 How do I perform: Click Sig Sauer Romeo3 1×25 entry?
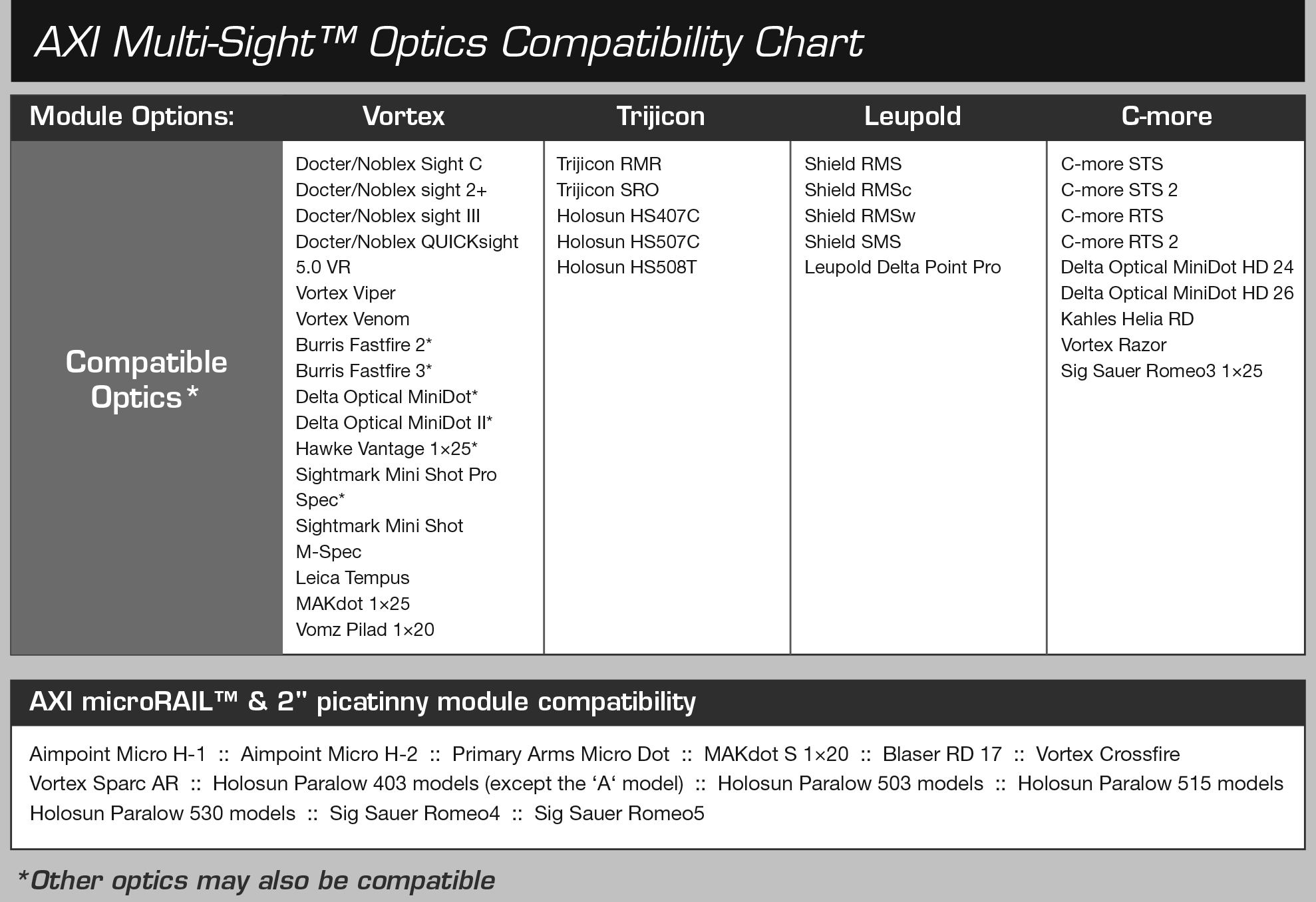click(1161, 371)
